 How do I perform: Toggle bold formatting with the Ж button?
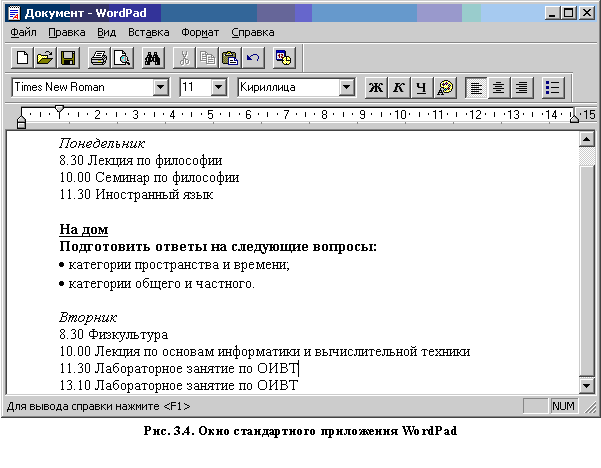[x=376, y=88]
